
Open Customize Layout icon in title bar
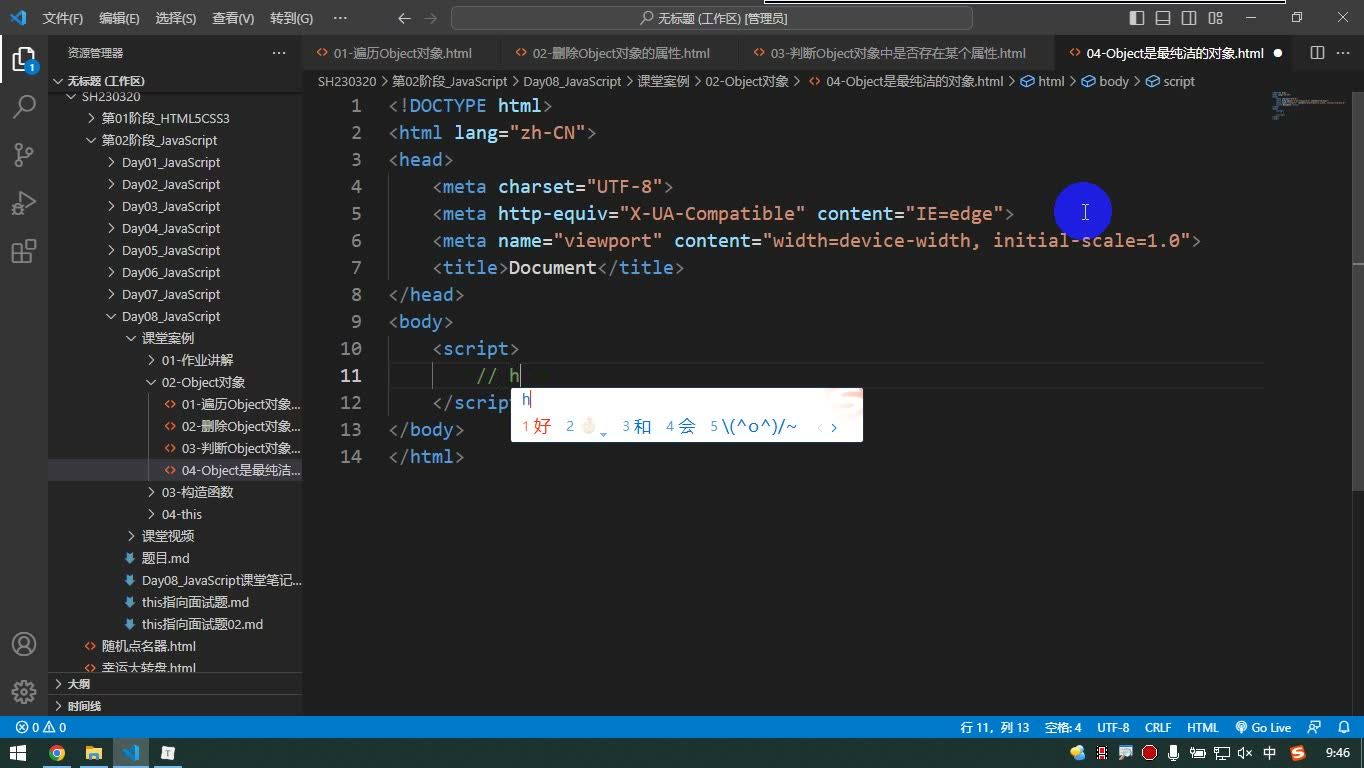click(1215, 18)
